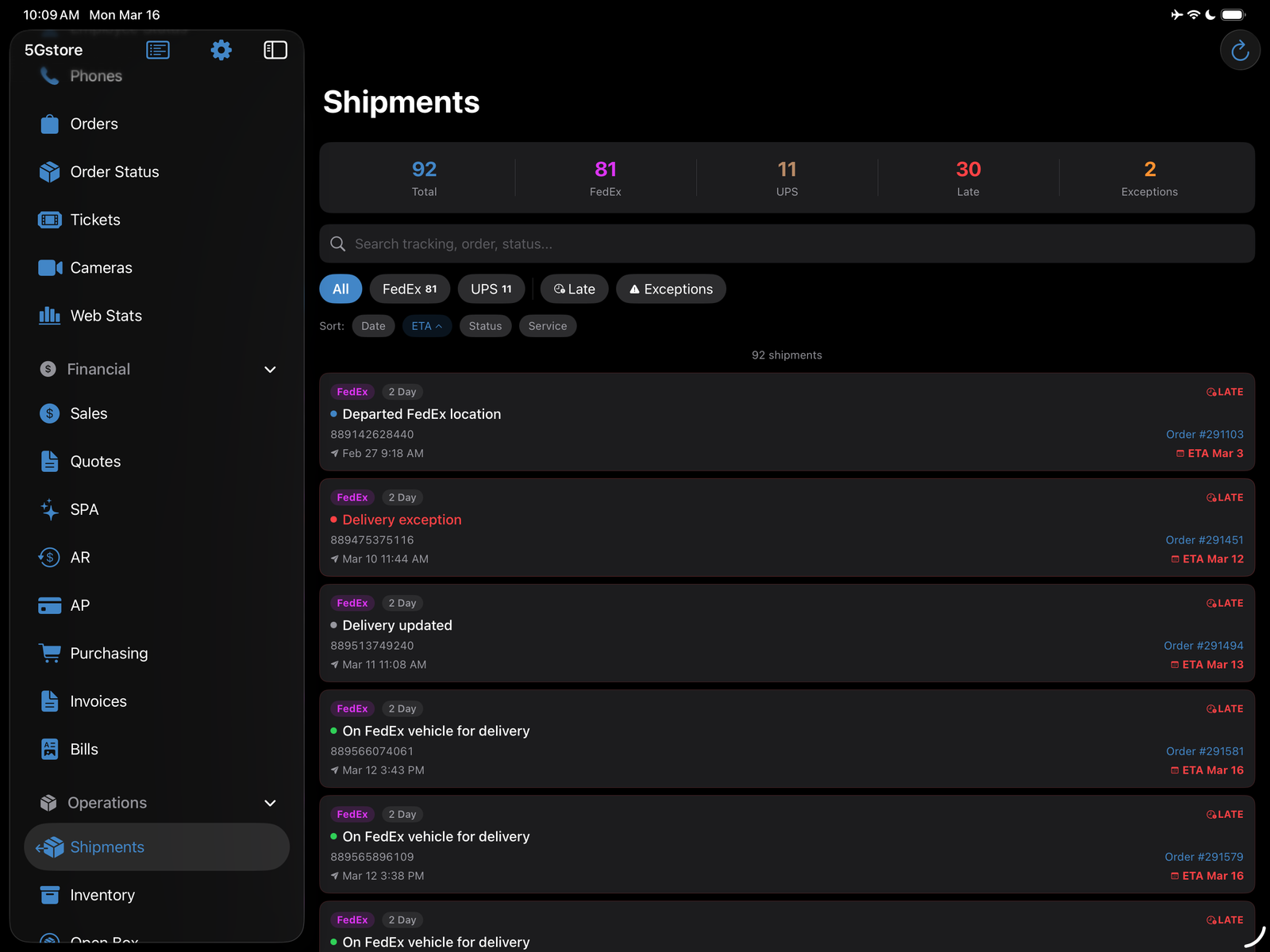Open Web Stats from the sidebar

click(106, 315)
